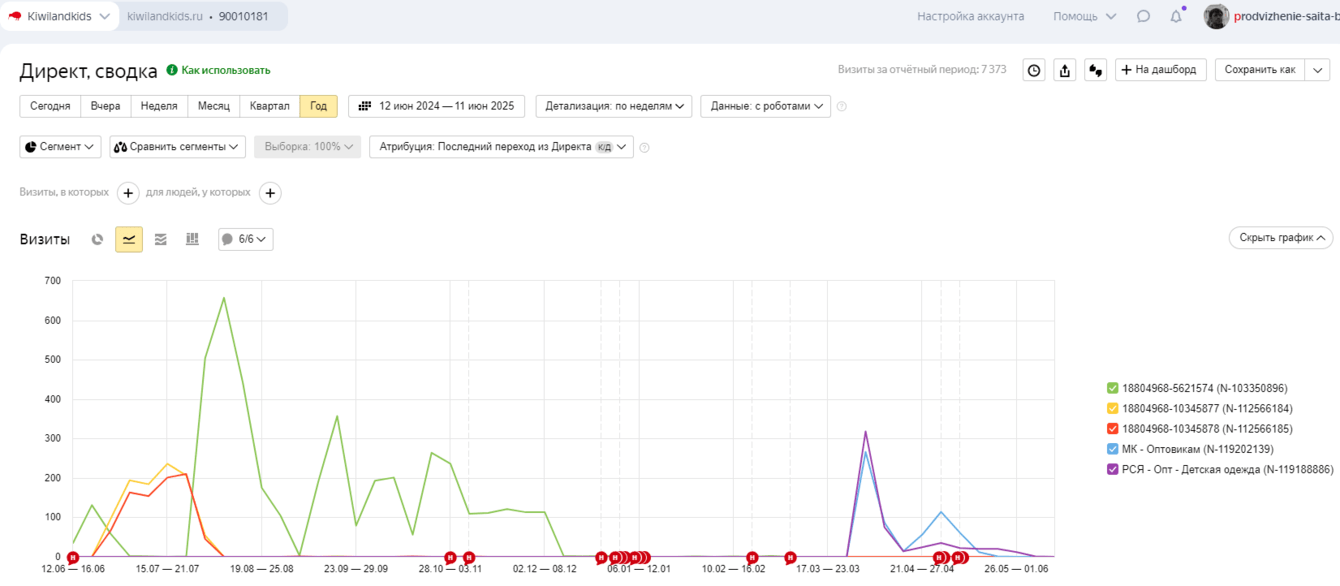Click calendar icon in date range picker

pos(365,106)
